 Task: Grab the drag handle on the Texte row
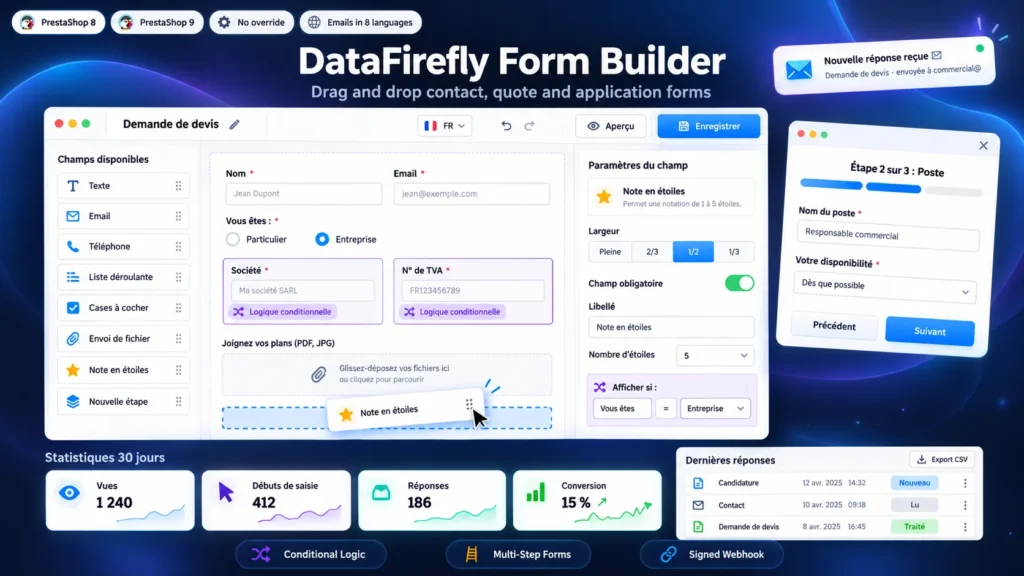[x=178, y=186]
